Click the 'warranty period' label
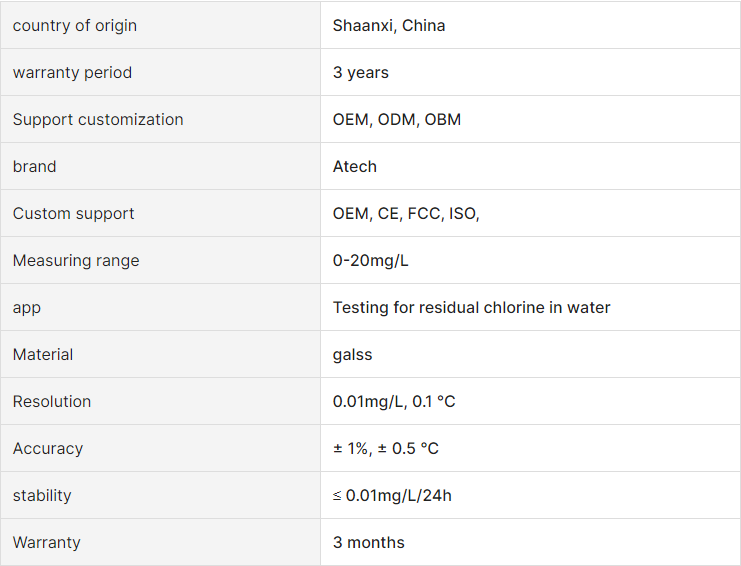The width and height of the screenshot is (741, 566). coord(72,73)
